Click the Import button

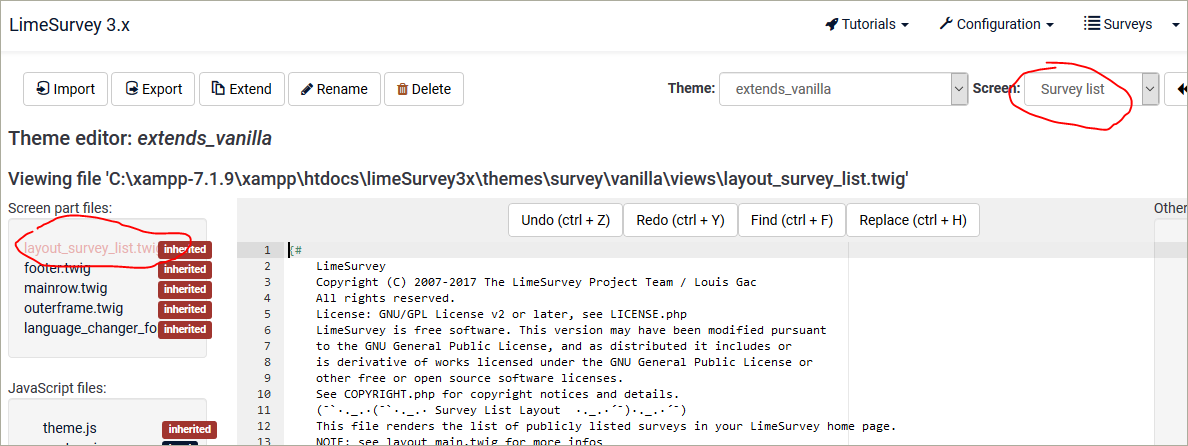click(x=65, y=88)
